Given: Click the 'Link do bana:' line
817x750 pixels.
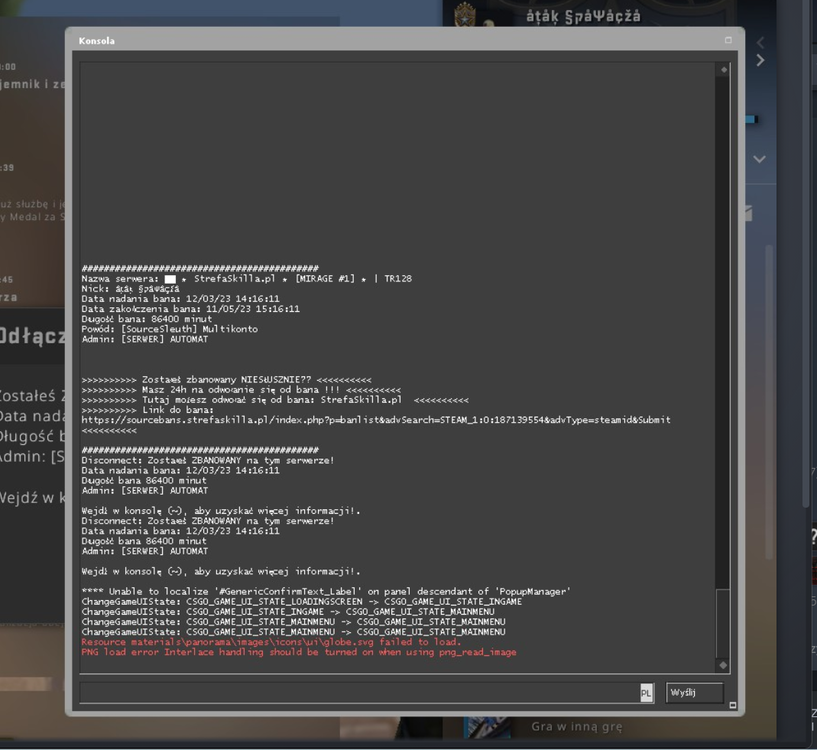Looking at the screenshot, I should tap(147, 410).
